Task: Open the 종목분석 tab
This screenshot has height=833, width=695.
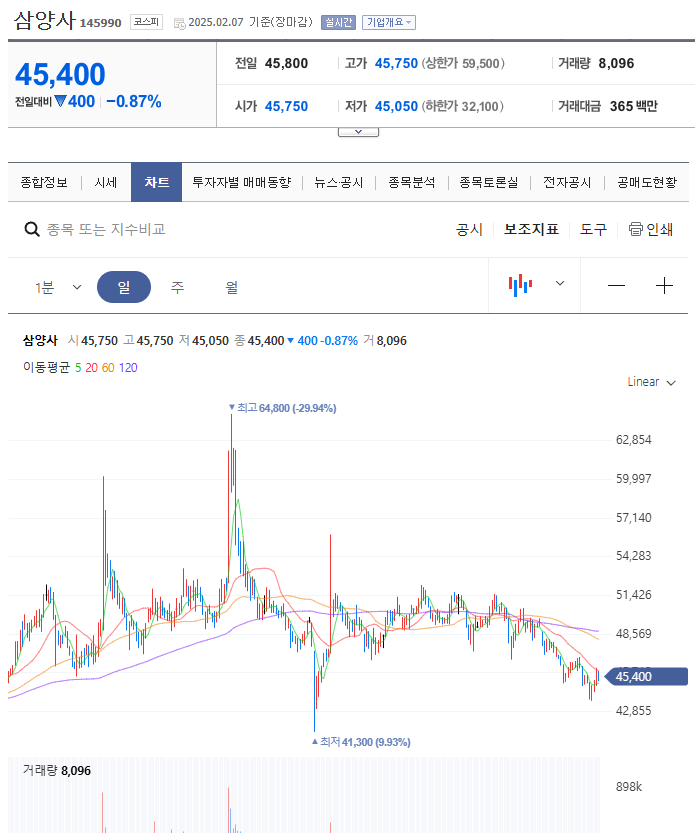Action: coord(412,183)
